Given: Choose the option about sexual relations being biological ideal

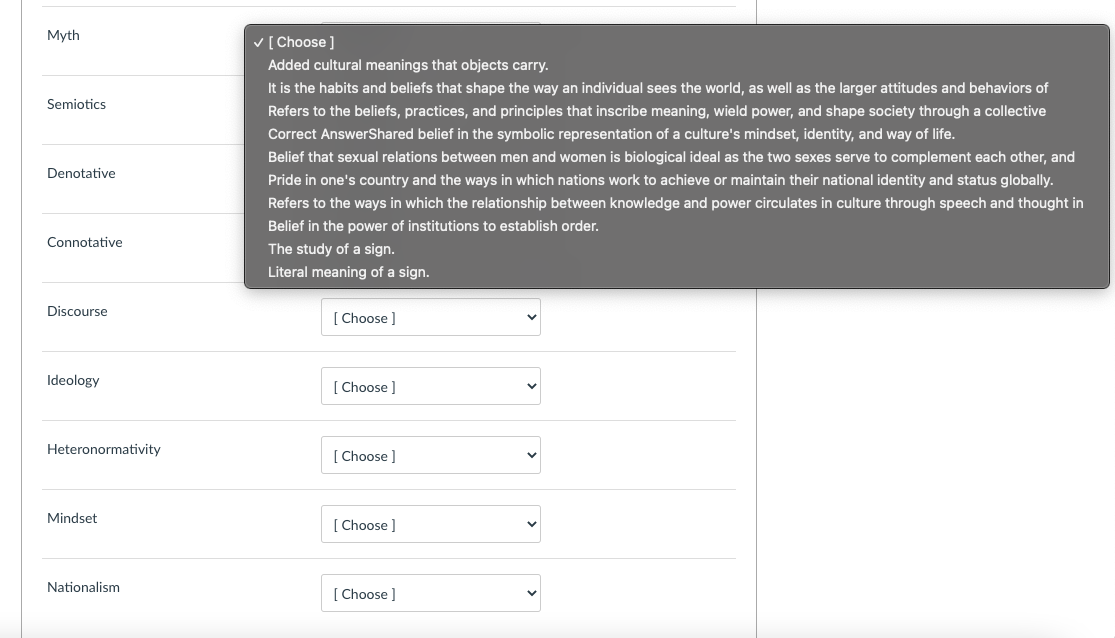Looking at the screenshot, I should tap(670, 156).
